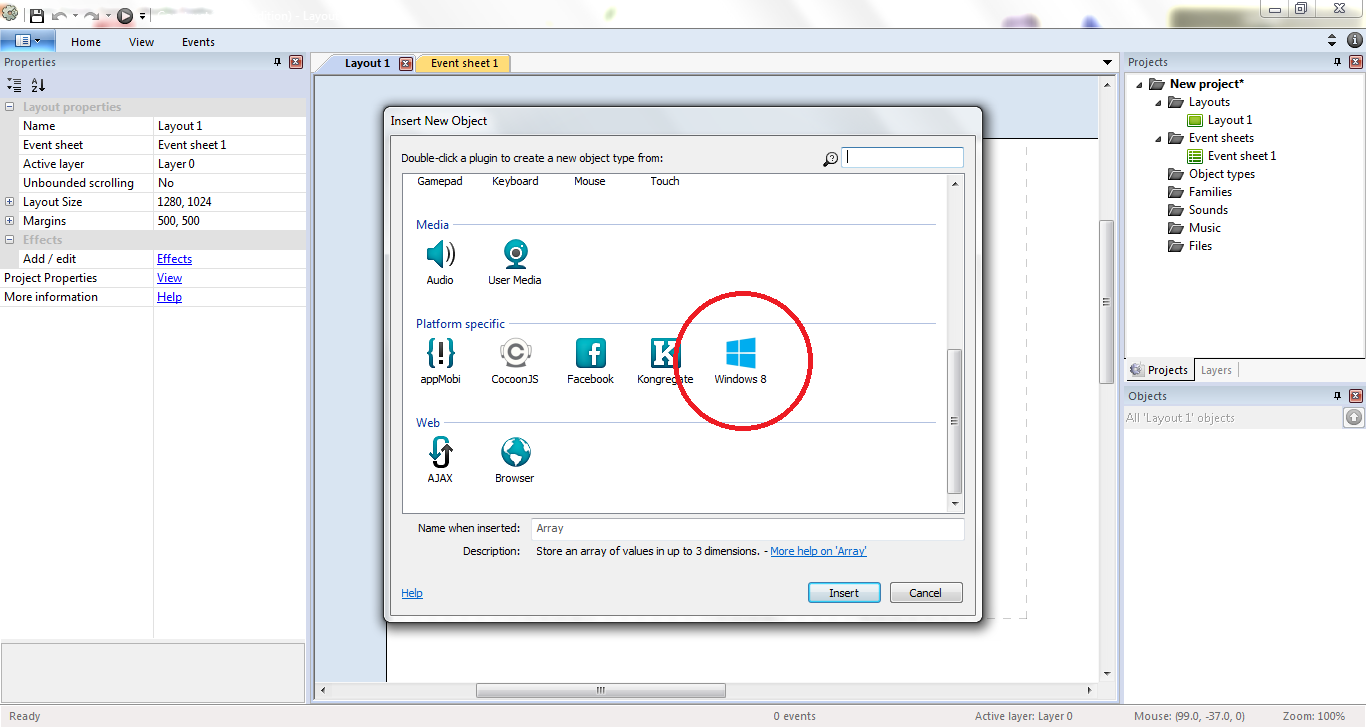This screenshot has height=727, width=1366.
Task: Expand the Layout Size property
Action: click(x=10, y=202)
